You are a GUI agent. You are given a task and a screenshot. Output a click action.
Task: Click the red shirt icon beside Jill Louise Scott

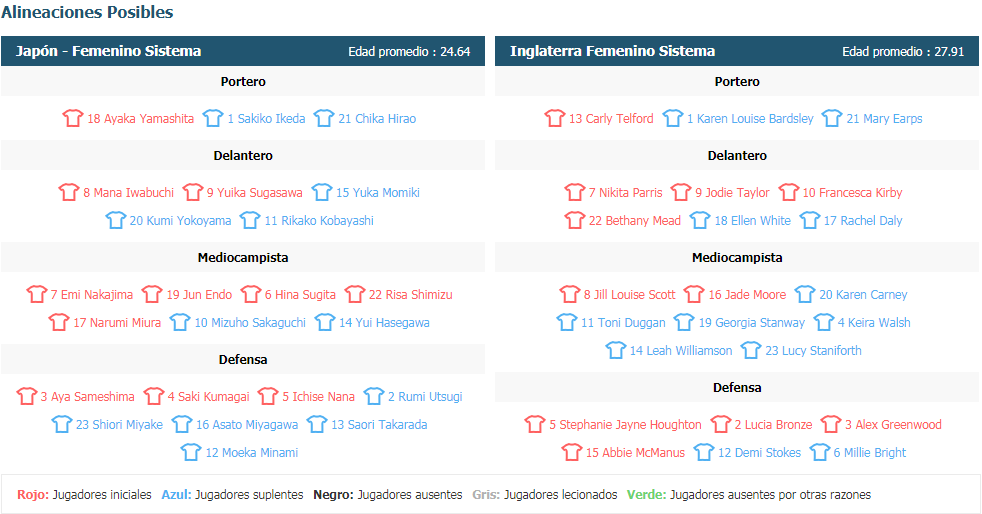(569, 294)
